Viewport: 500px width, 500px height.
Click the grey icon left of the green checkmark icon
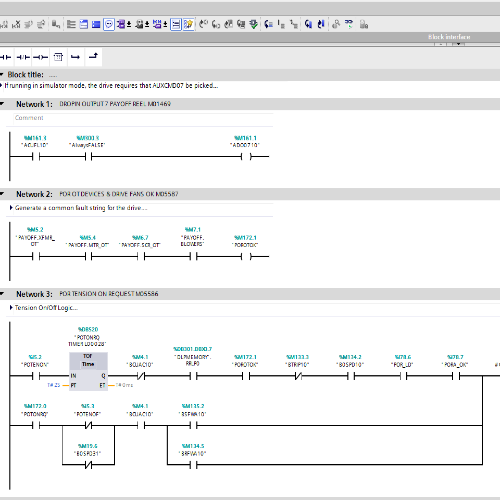(x=241, y=24)
